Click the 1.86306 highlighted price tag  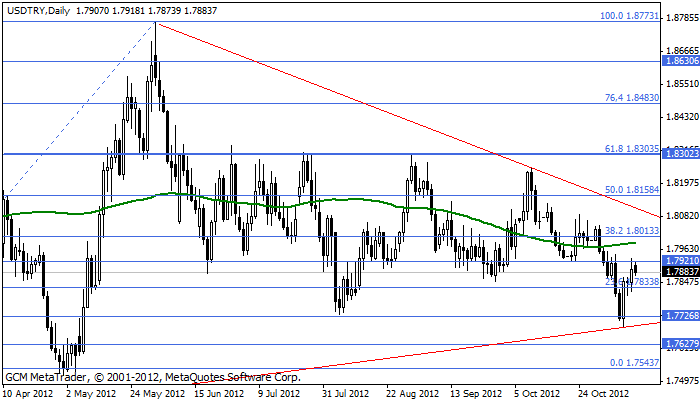point(681,61)
